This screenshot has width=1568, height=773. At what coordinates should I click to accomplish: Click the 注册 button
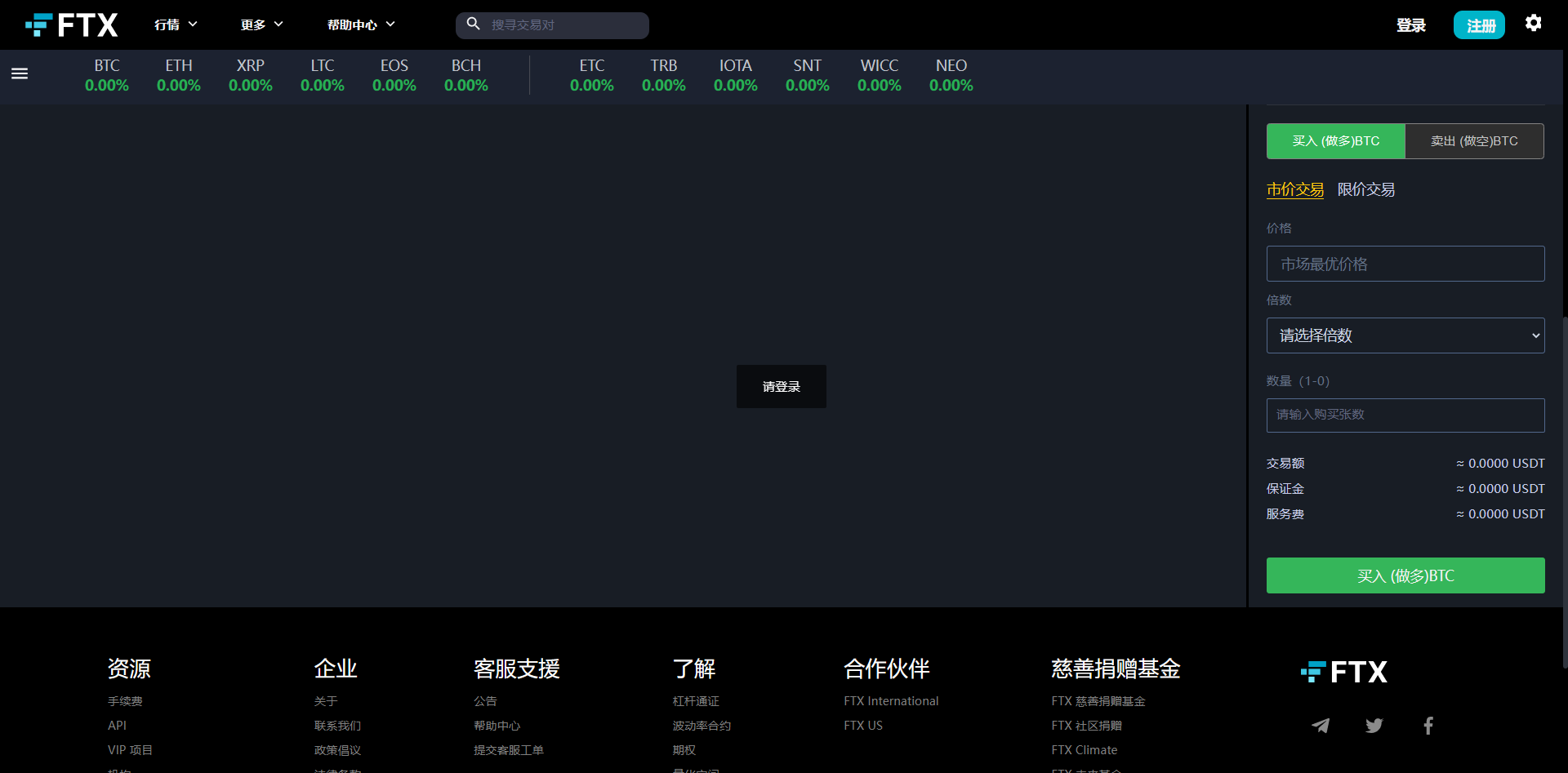pyautogui.click(x=1479, y=25)
